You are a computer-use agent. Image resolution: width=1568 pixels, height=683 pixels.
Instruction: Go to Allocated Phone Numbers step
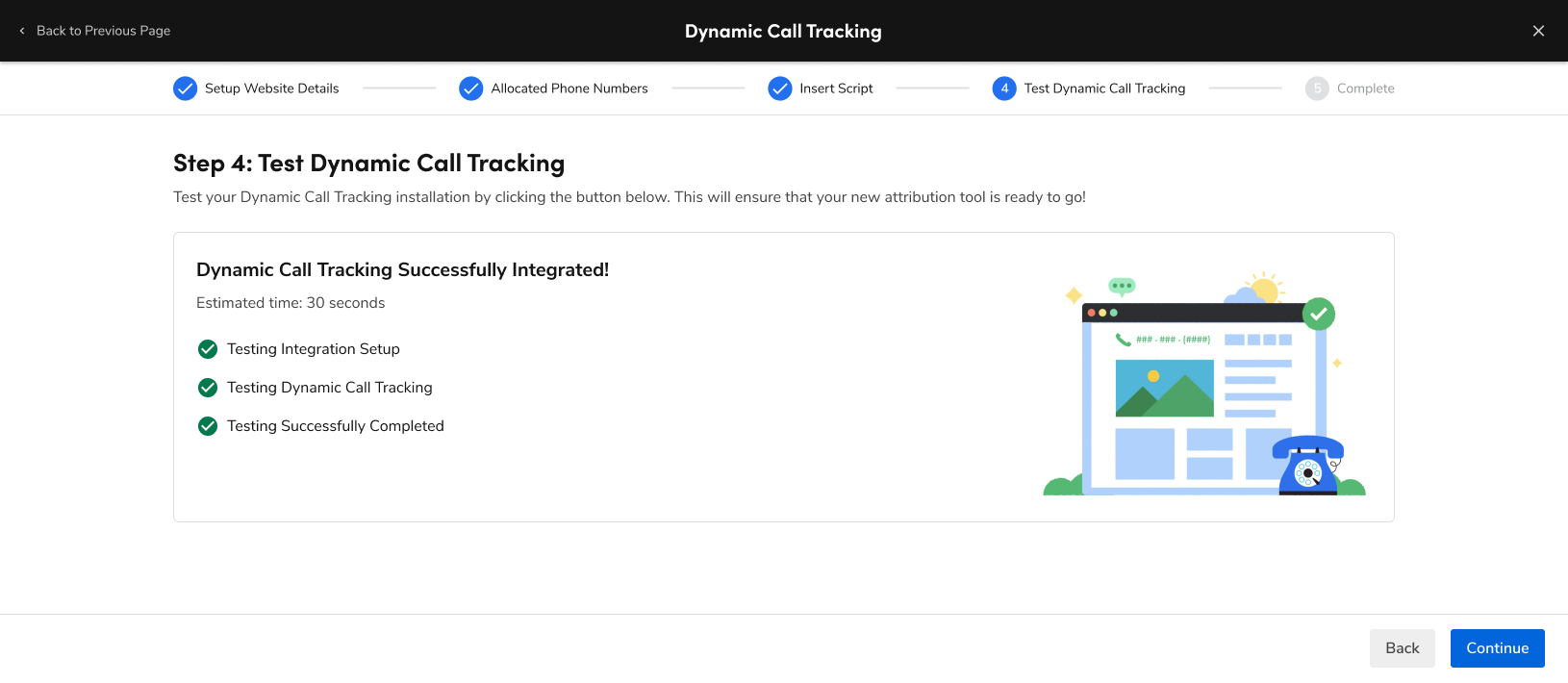coord(569,89)
